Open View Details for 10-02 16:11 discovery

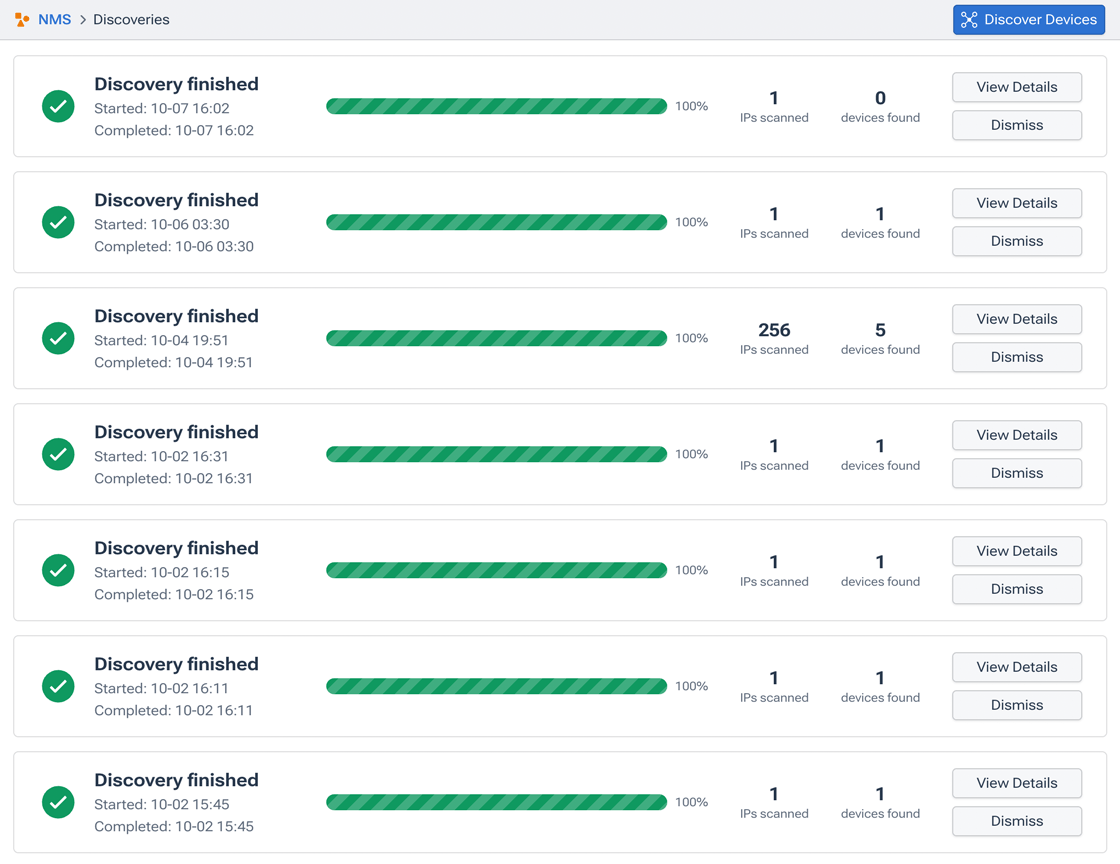[1016, 667]
